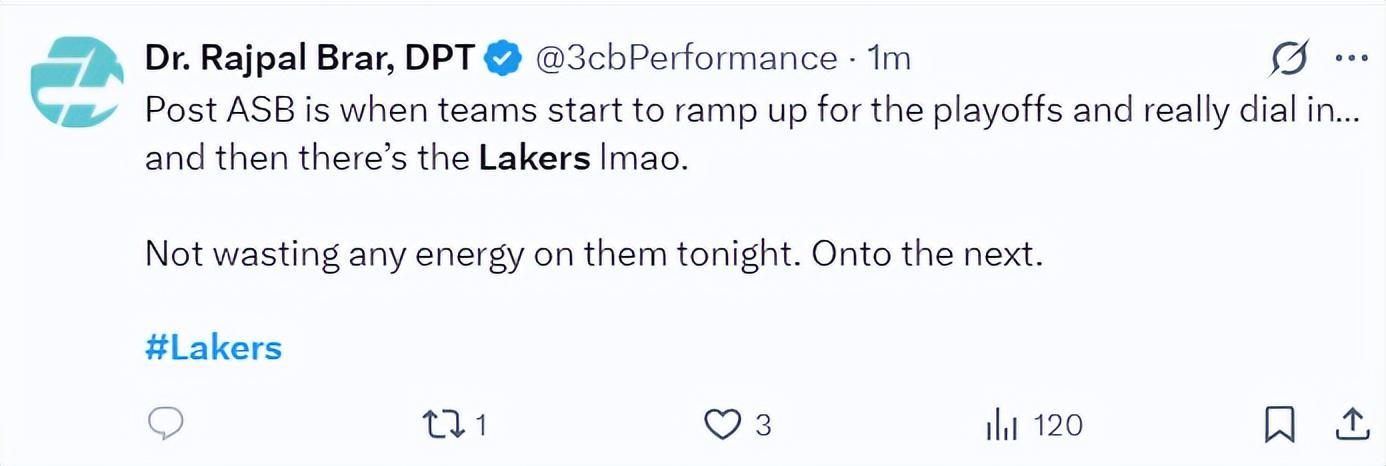Open the tweet's 1m timestamp link
Viewport: 1386px width, 466px height.
pyautogui.click(x=889, y=59)
